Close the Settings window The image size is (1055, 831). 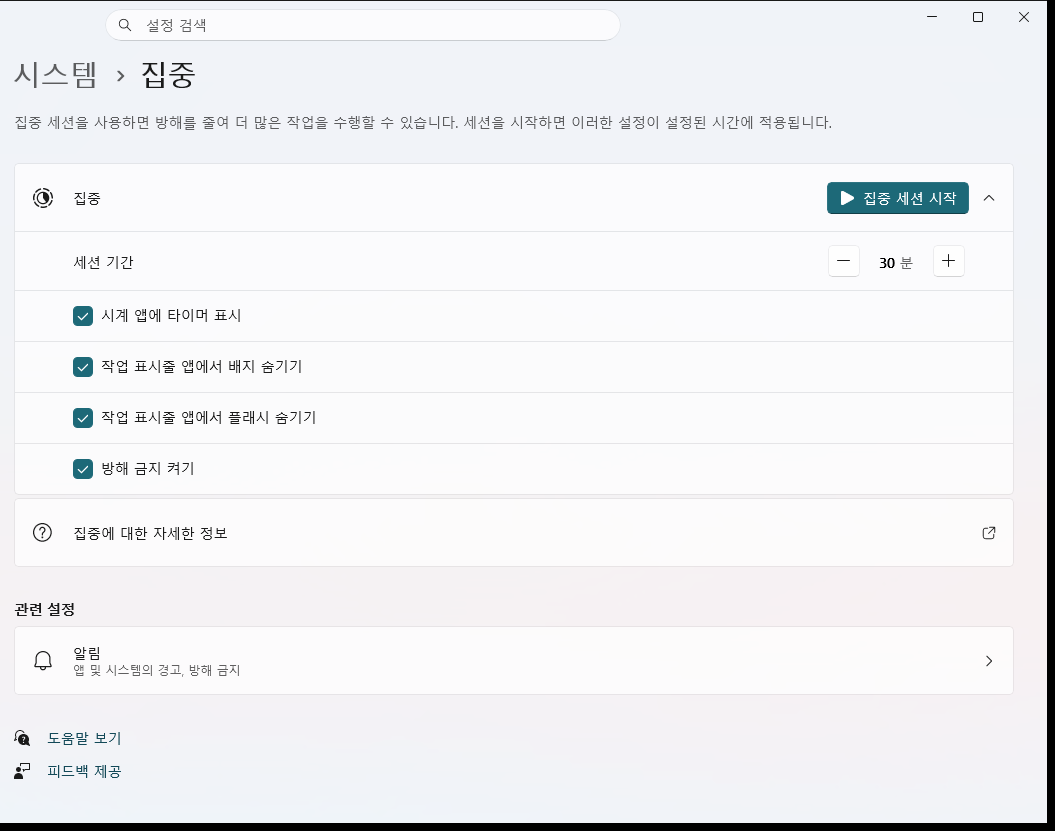(1023, 17)
